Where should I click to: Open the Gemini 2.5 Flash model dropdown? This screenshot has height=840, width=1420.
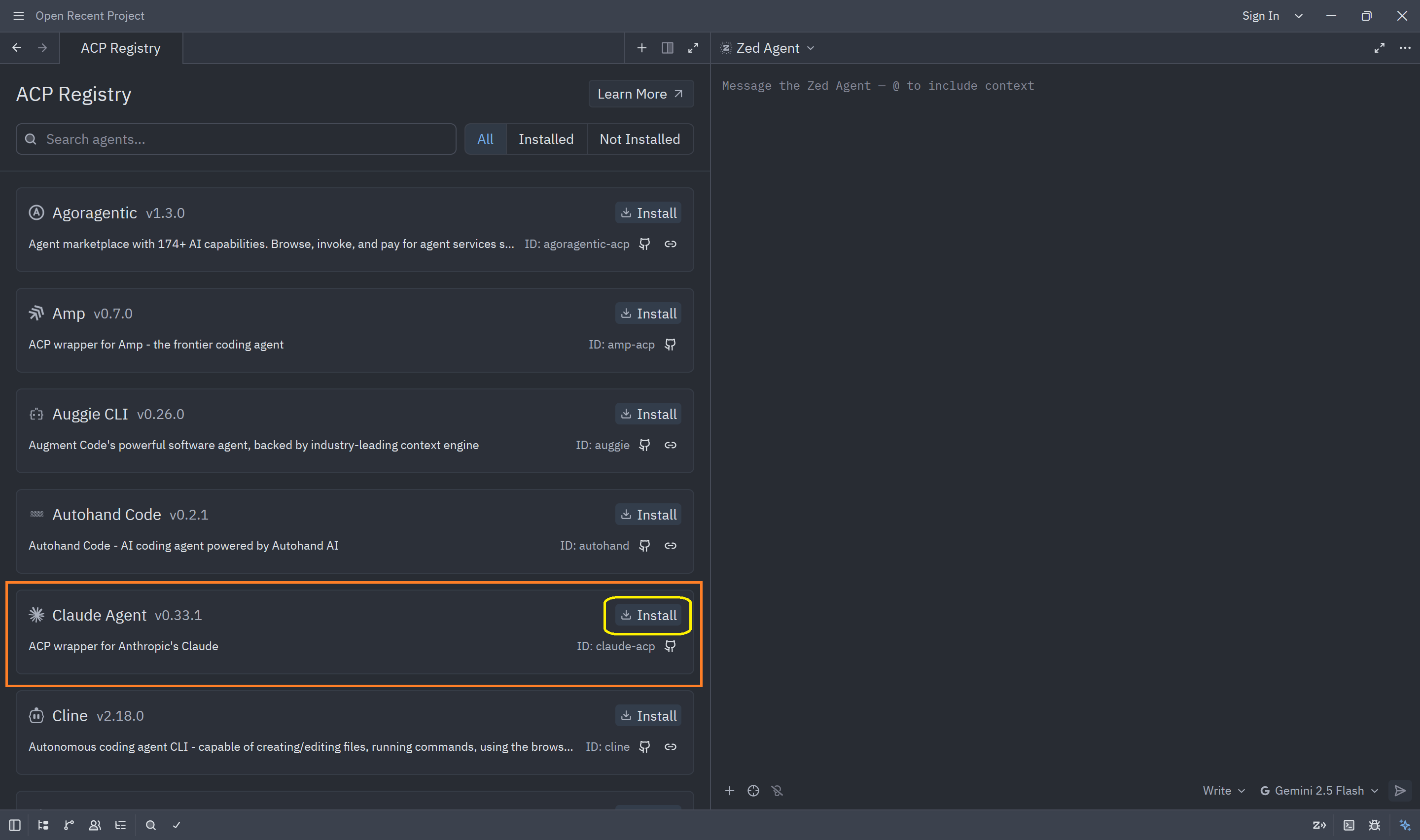tap(1319, 791)
